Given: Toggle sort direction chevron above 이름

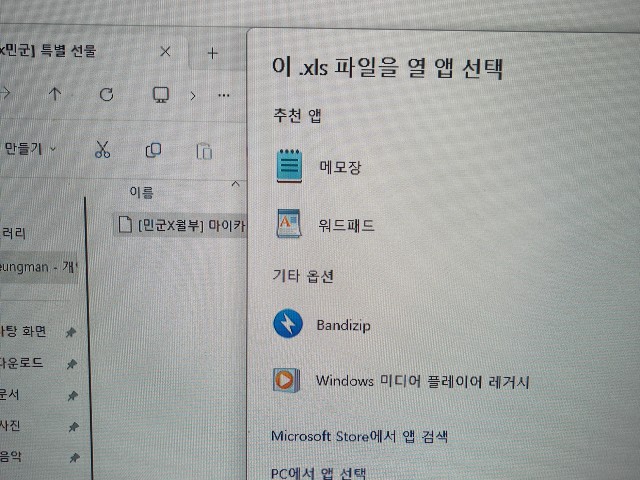Looking at the screenshot, I should pyautogui.click(x=236, y=184).
